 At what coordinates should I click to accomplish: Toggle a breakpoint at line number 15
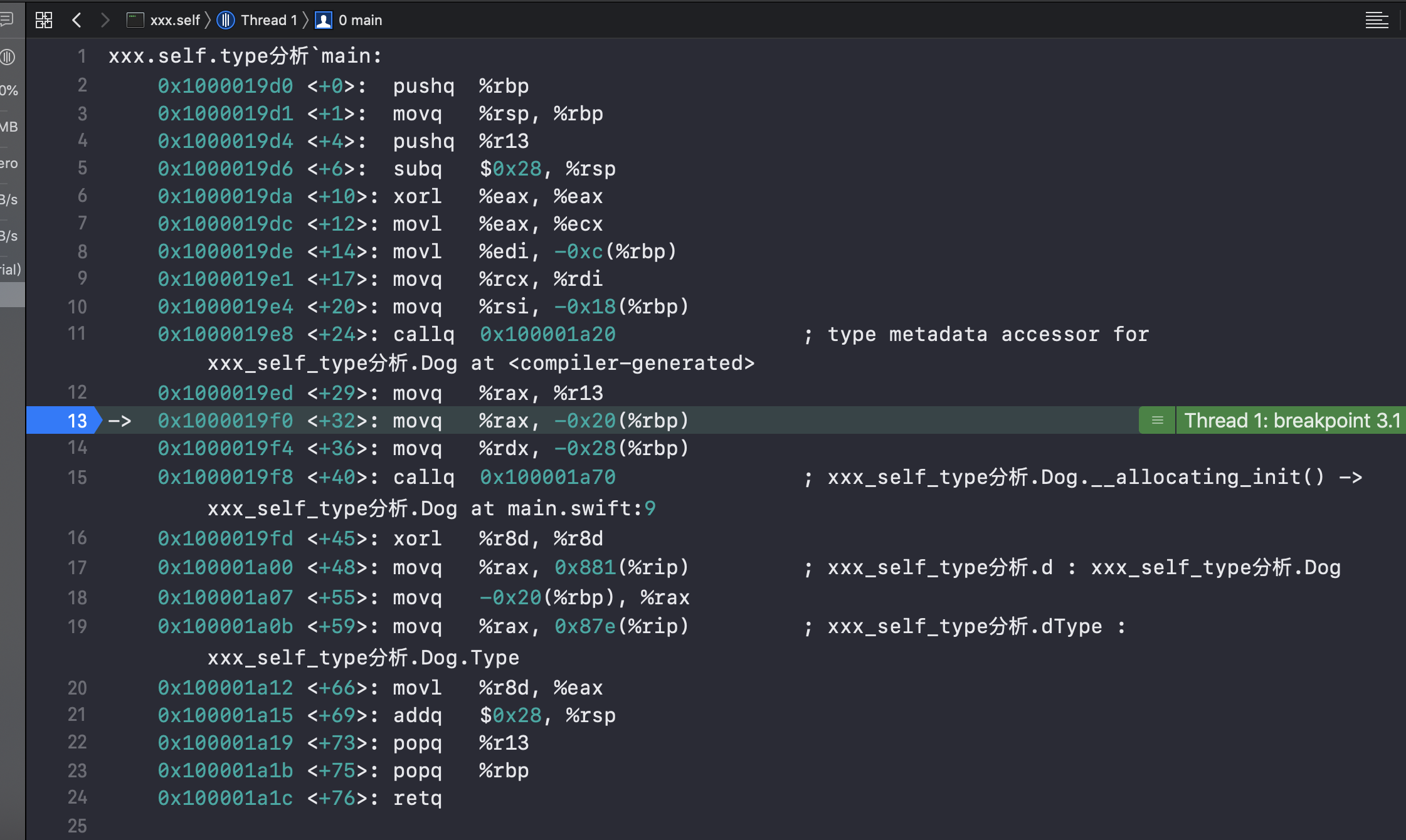[77, 478]
